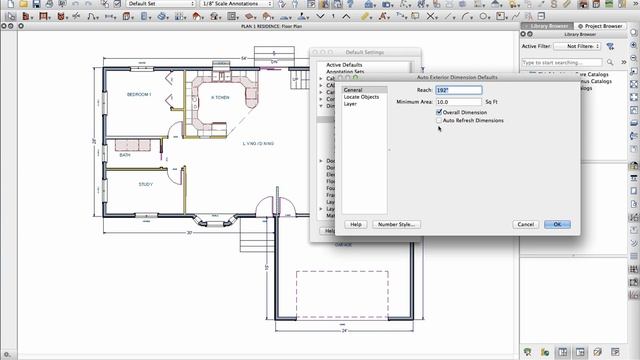Viewport: 640px width, 360px height.
Task: Click the BATH room label on floor plan
Action: pyautogui.click(x=125, y=155)
